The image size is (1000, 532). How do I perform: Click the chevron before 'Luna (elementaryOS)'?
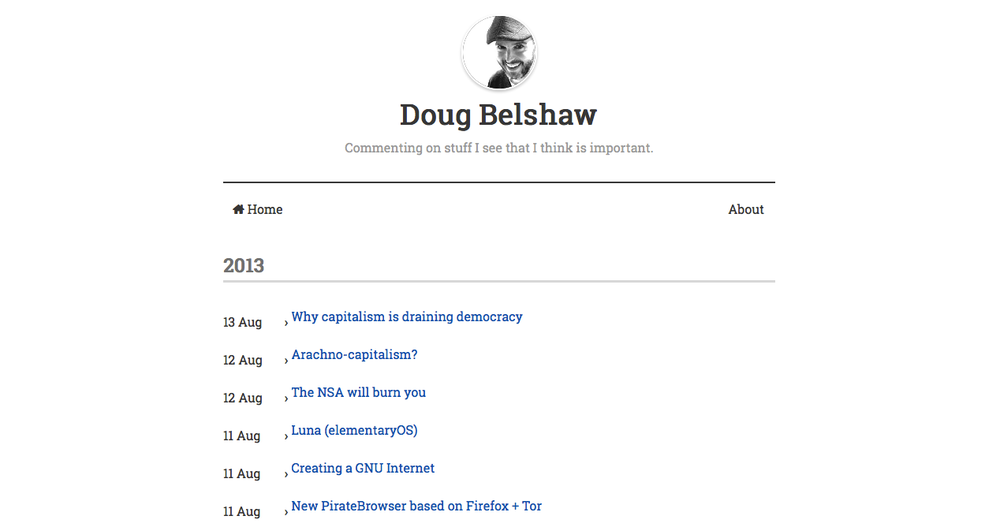286,436
